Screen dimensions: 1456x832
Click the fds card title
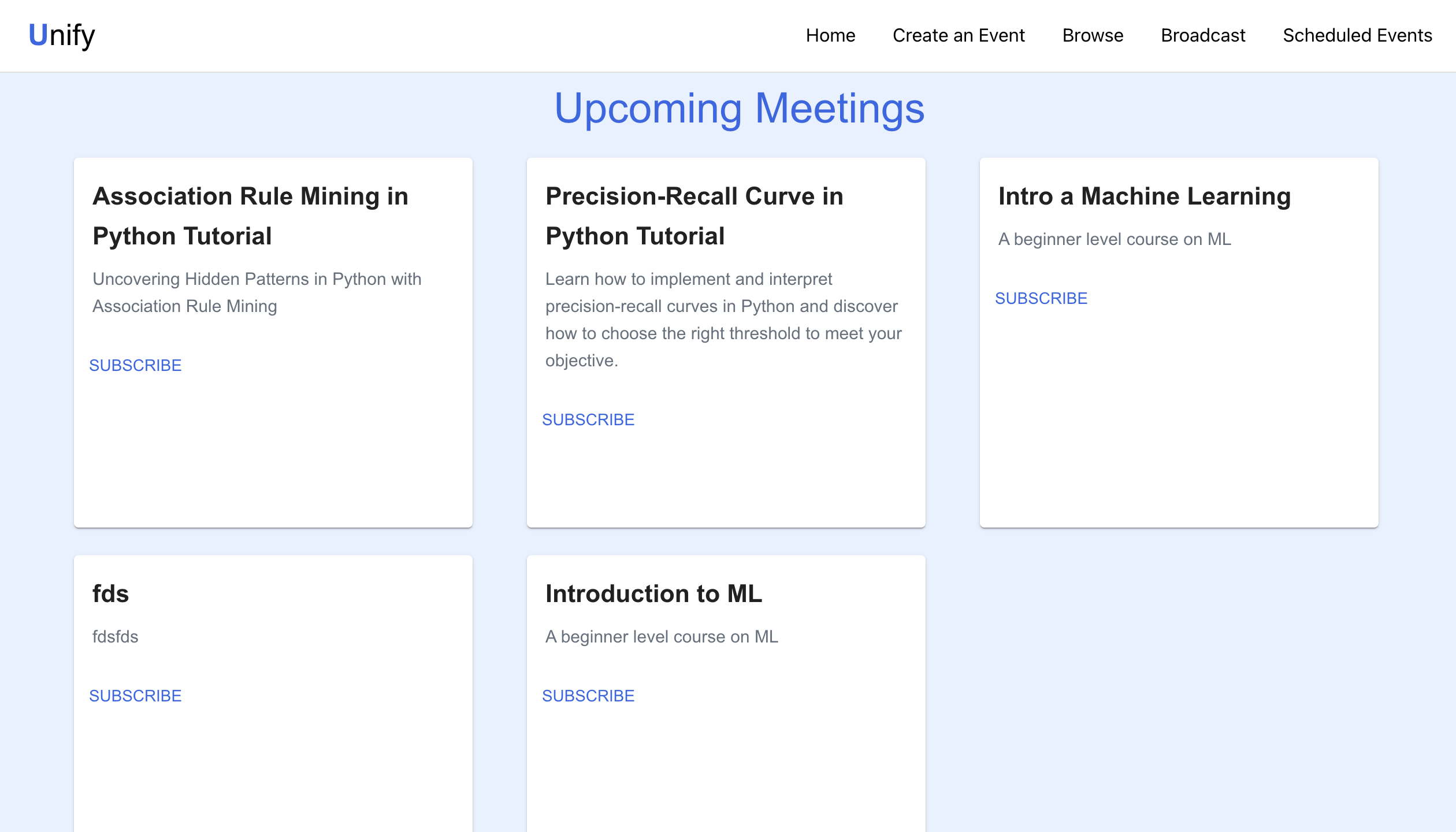tap(110, 594)
